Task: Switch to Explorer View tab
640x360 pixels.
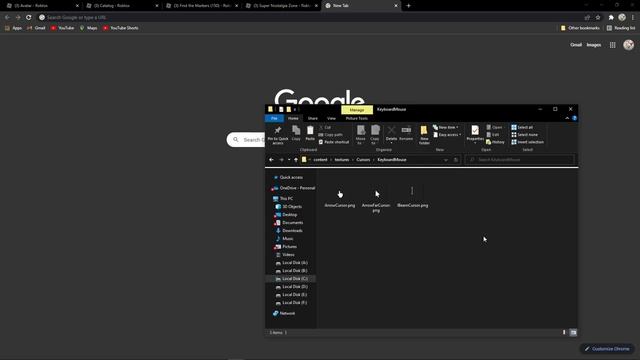Action: coord(331,118)
